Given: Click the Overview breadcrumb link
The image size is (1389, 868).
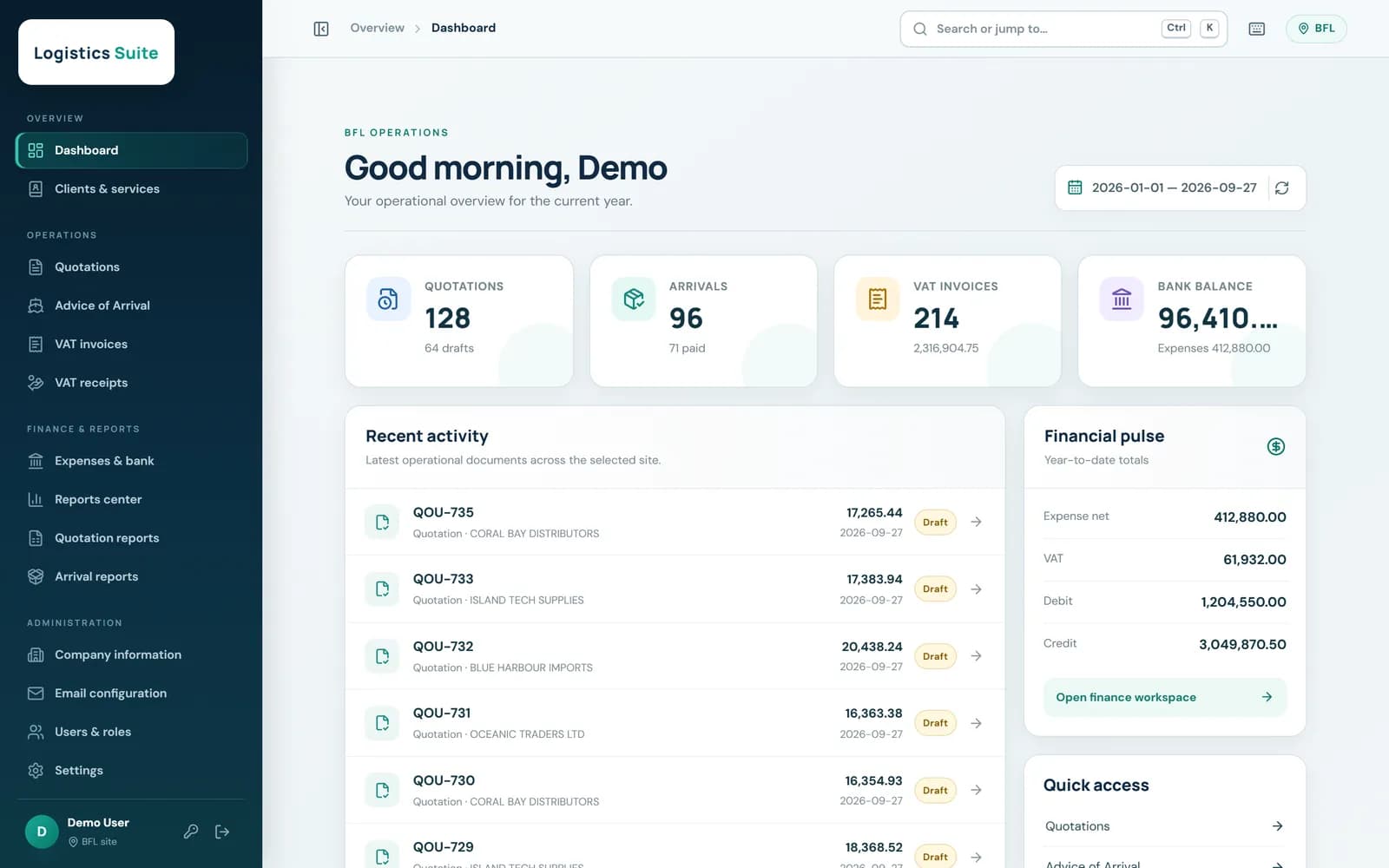Looking at the screenshot, I should point(377,28).
